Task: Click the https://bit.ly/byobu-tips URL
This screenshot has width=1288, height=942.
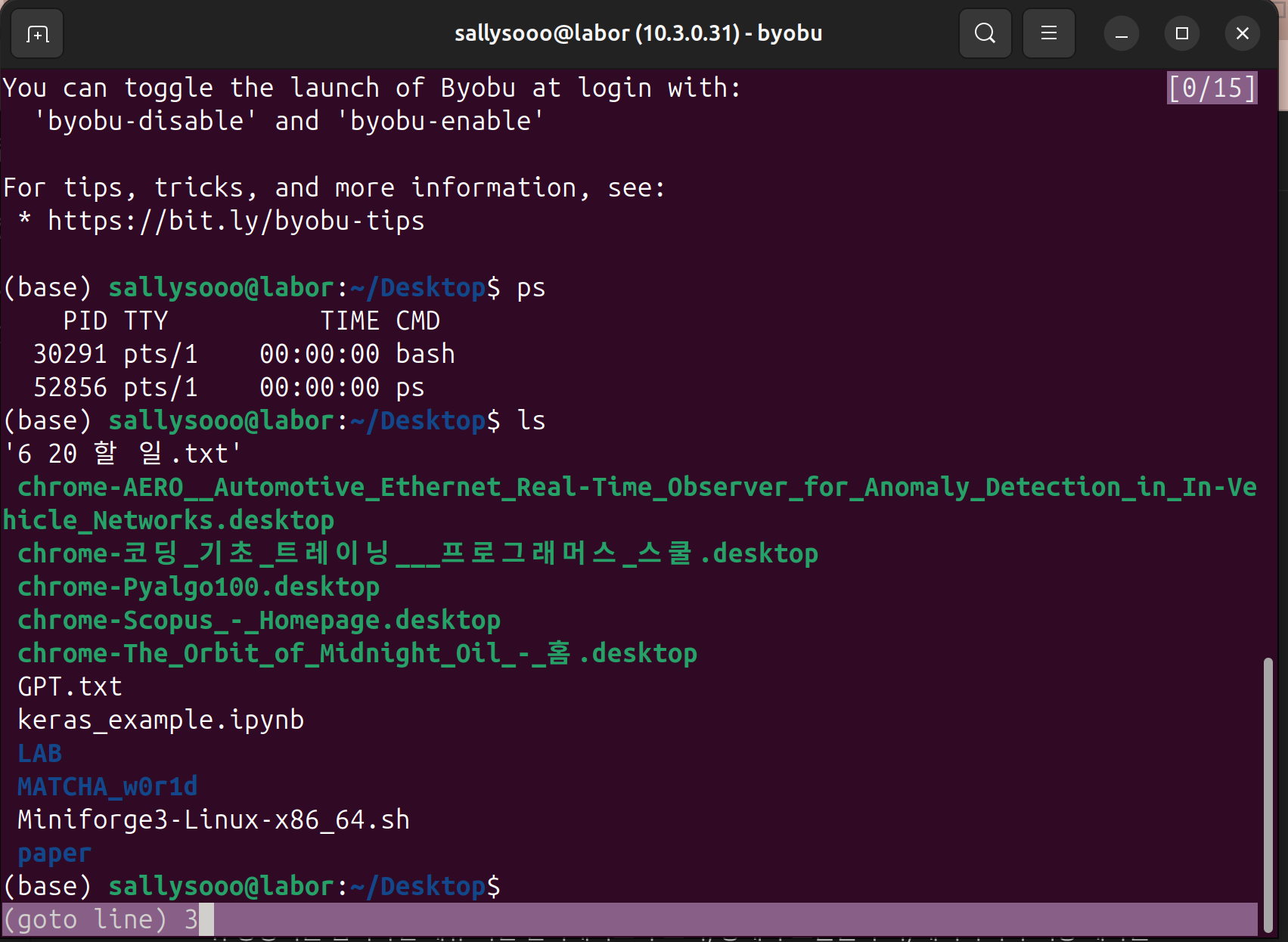Action: [236, 221]
